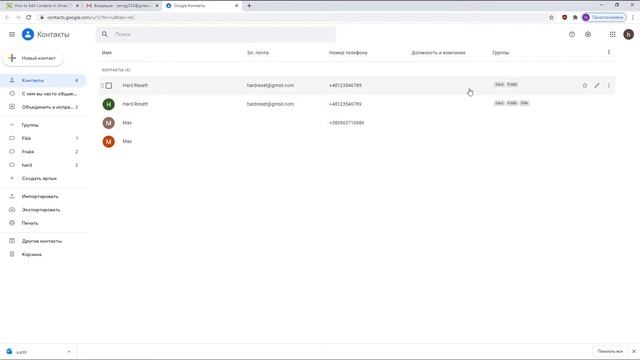Tick the checkbox for first Hard Resett row
Screen dimensions: 640x360
109,86
